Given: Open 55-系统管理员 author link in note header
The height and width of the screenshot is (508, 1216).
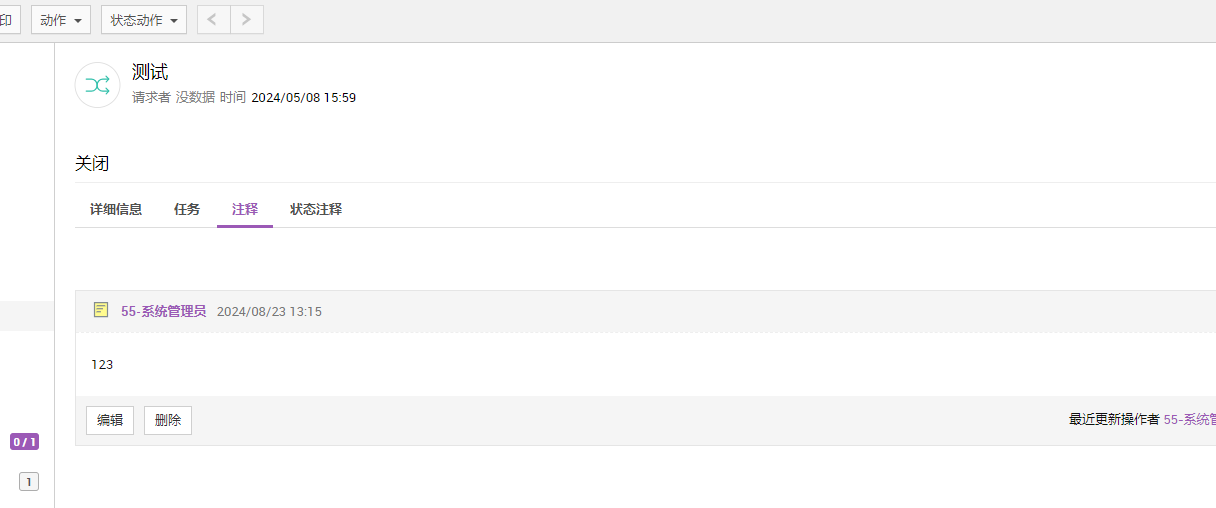Looking at the screenshot, I should tap(163, 311).
